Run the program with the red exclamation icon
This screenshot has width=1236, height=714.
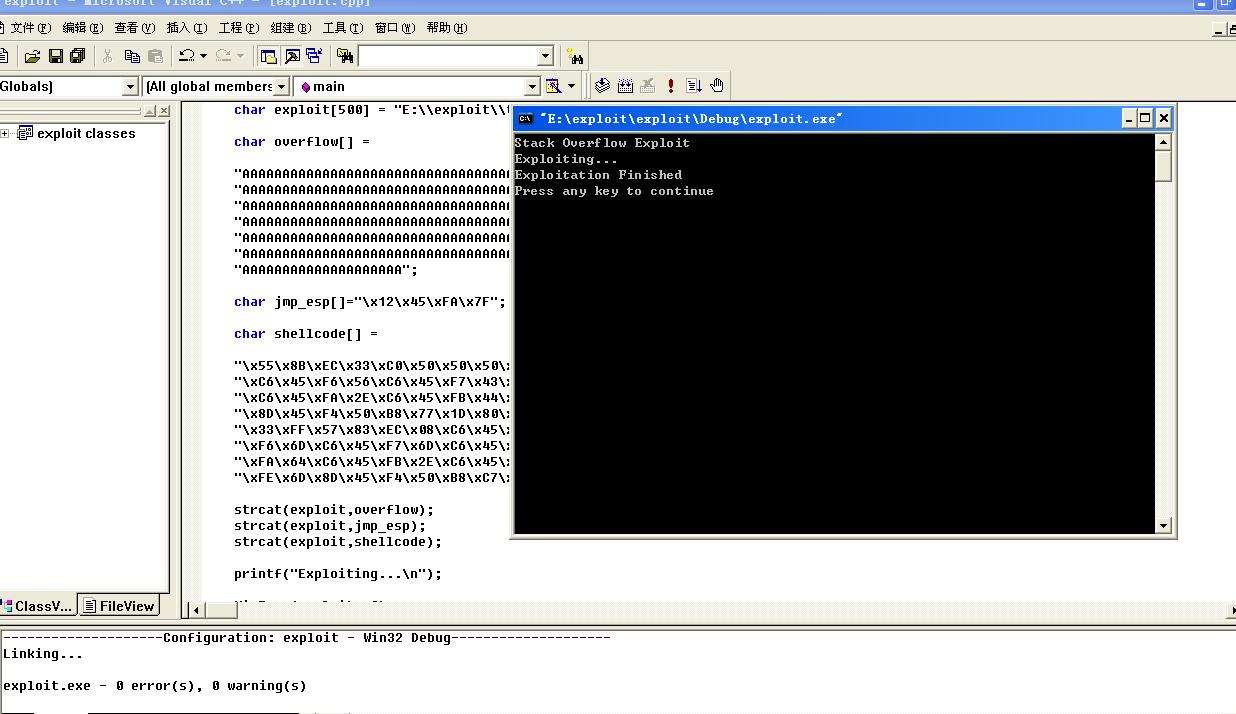(671, 86)
